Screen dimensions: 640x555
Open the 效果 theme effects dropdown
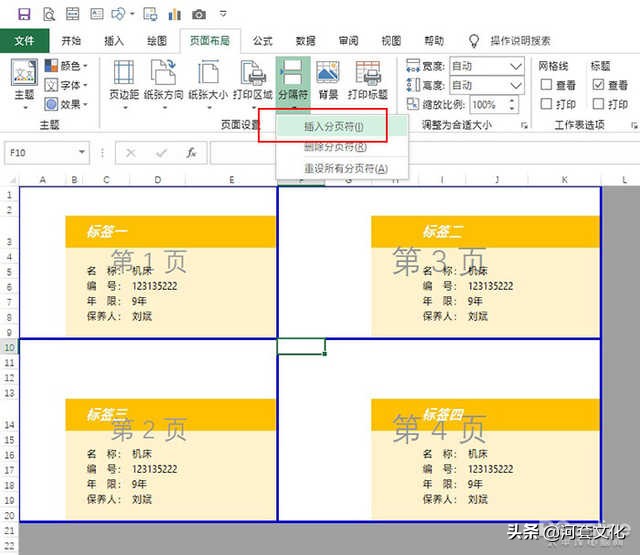pyautogui.click(x=66, y=104)
